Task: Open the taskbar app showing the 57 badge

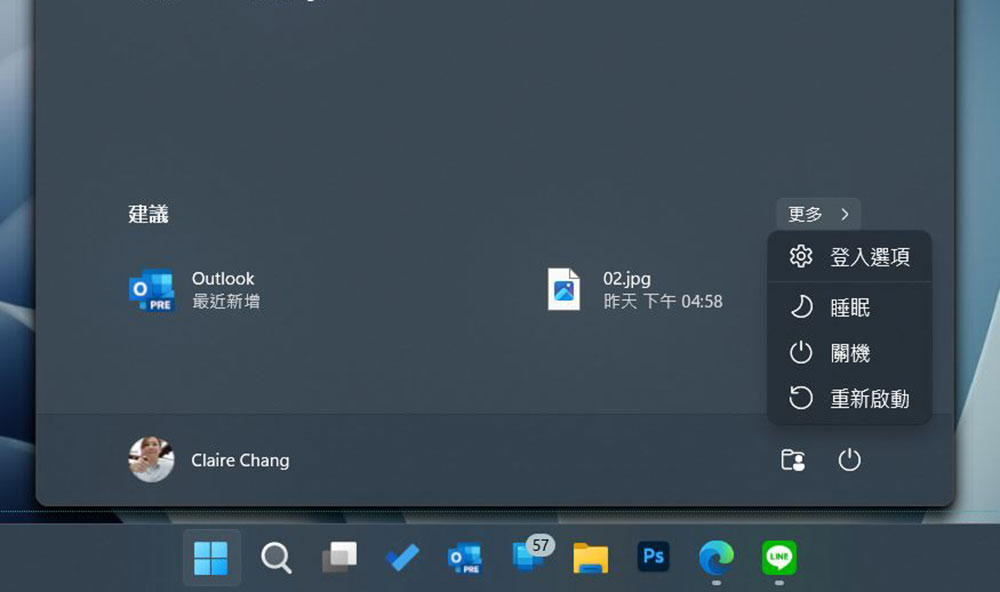Action: point(532,554)
